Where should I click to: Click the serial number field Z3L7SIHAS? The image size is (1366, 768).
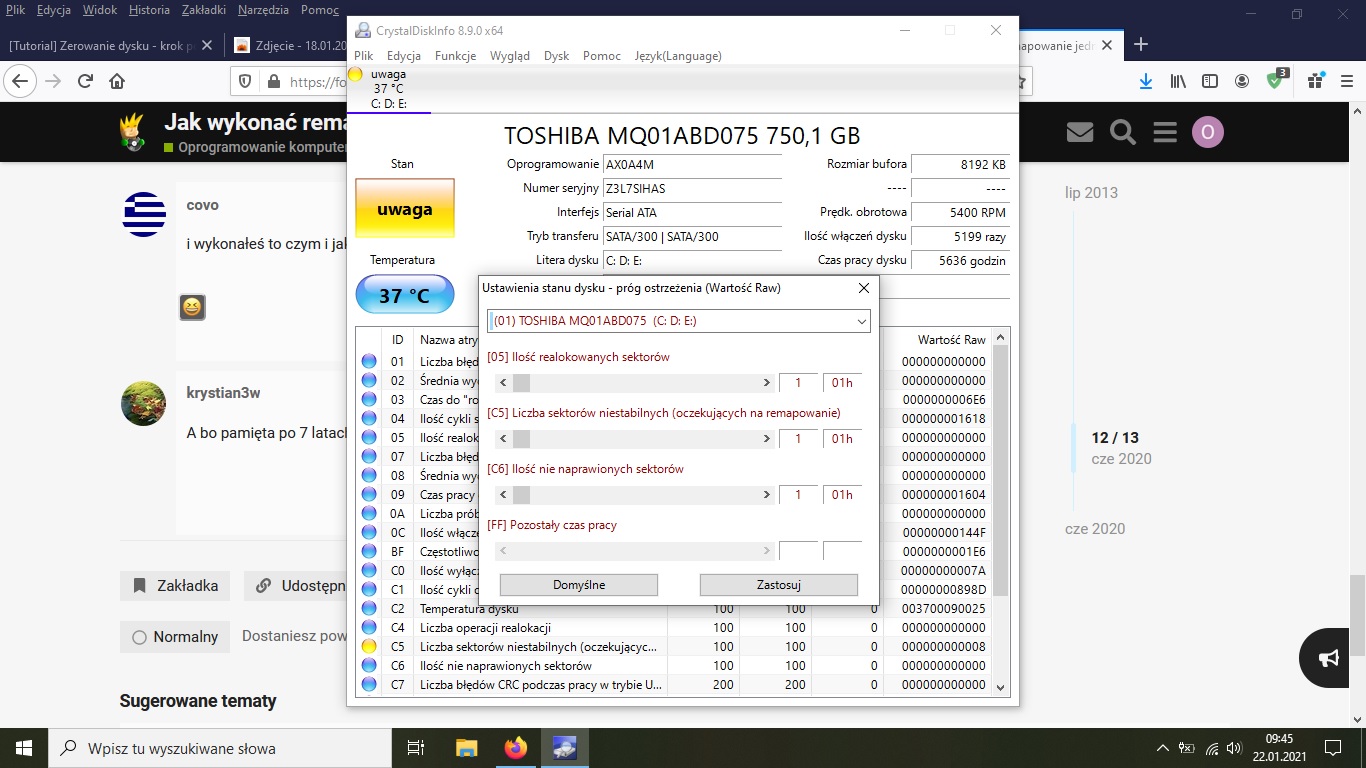(x=692, y=189)
